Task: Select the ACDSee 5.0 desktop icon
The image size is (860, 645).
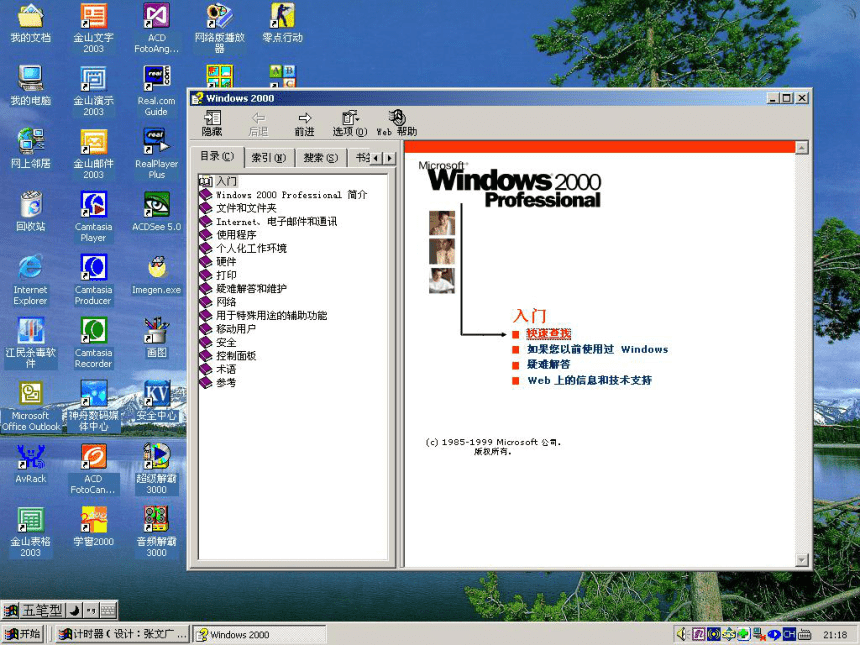Action: click(x=156, y=212)
